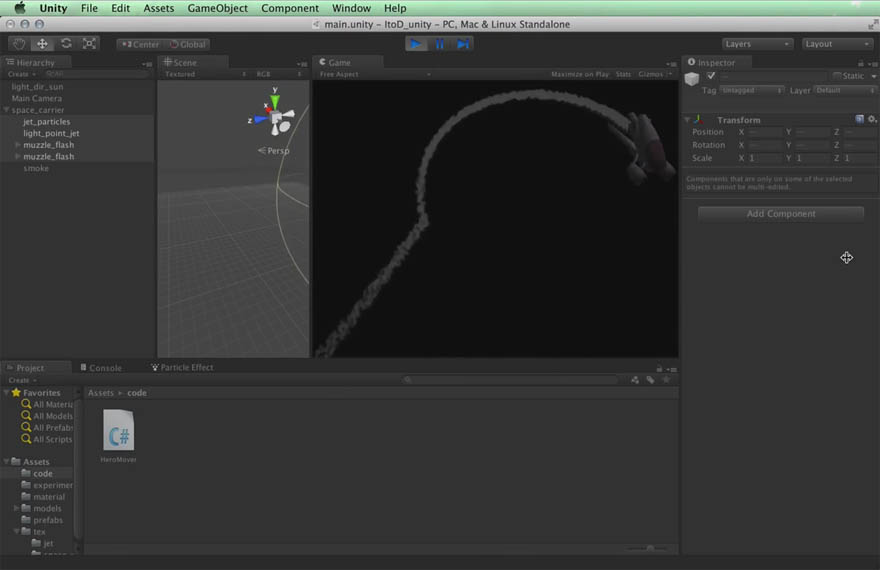Open the Edit menu
This screenshot has width=880, height=570.
click(x=120, y=8)
